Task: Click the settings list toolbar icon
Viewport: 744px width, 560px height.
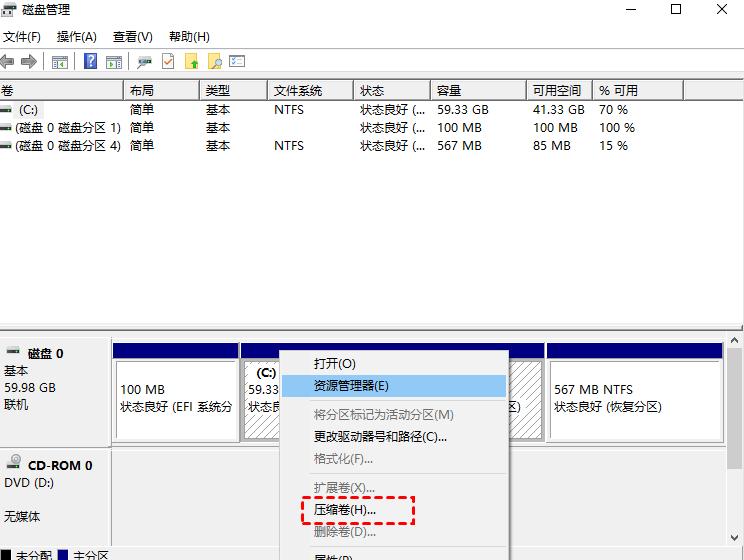Action: (x=237, y=61)
